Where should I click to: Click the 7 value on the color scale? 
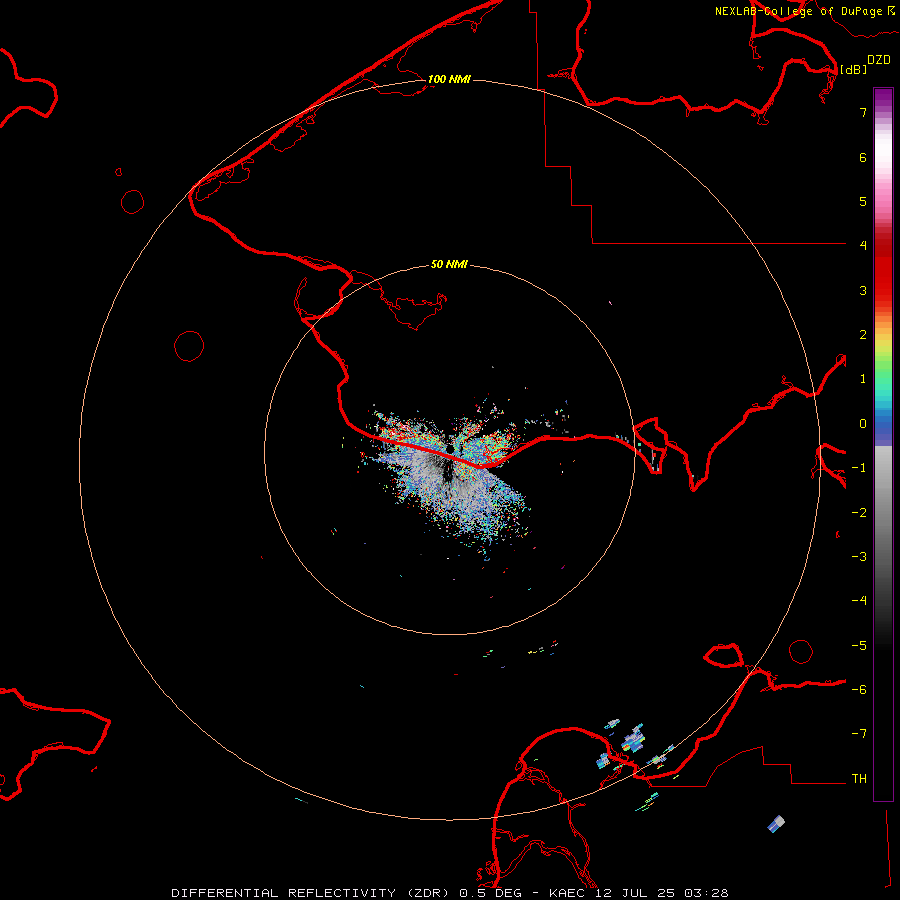[863, 112]
